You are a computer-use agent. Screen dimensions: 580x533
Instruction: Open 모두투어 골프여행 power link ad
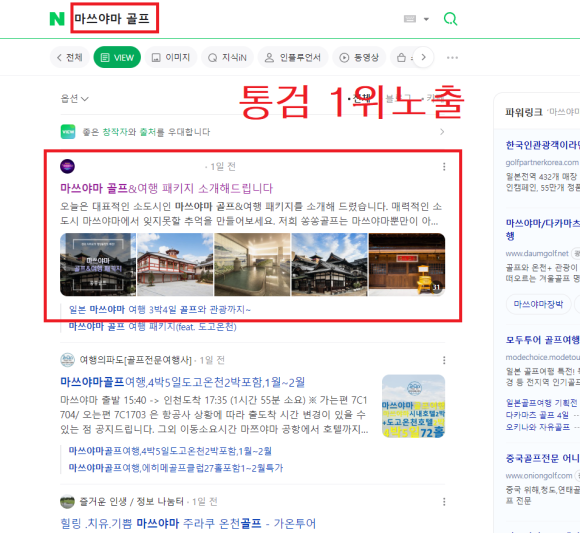click(543, 340)
